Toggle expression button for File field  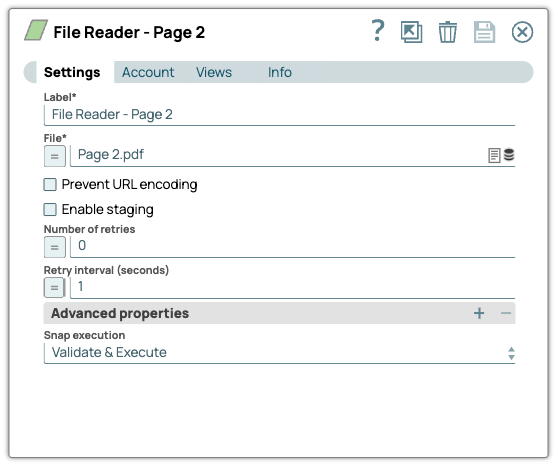(55, 156)
